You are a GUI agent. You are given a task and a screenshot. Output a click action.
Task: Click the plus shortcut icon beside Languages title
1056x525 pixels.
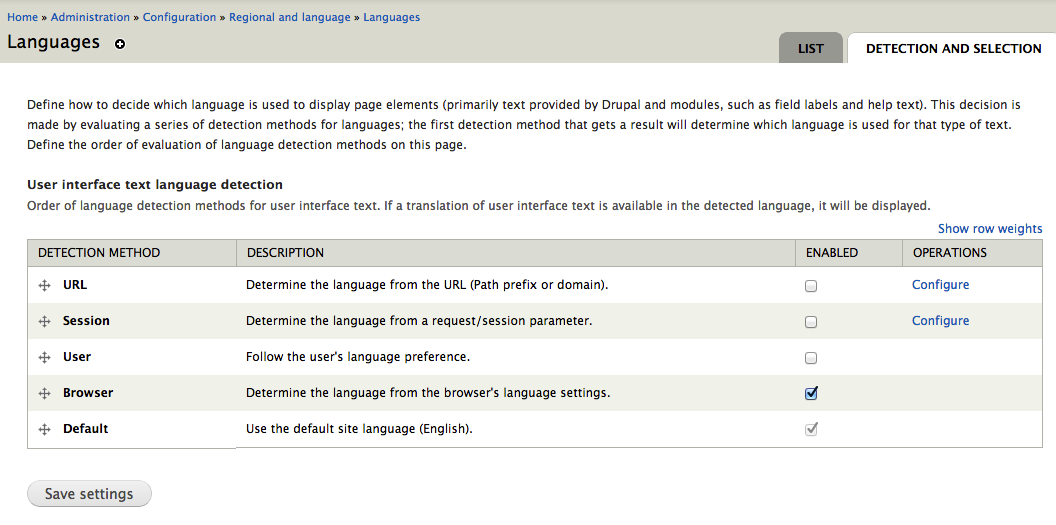(x=120, y=44)
